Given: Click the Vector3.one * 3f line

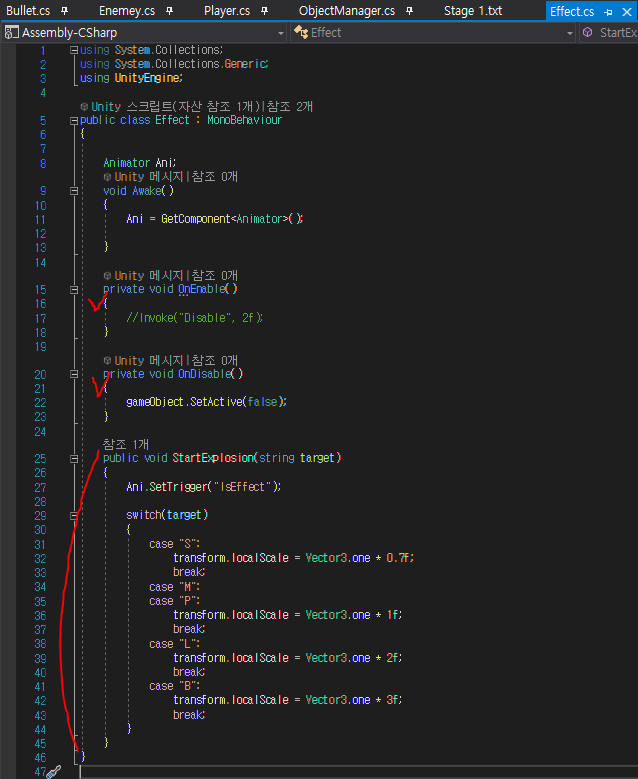Looking at the screenshot, I should [x=288, y=700].
